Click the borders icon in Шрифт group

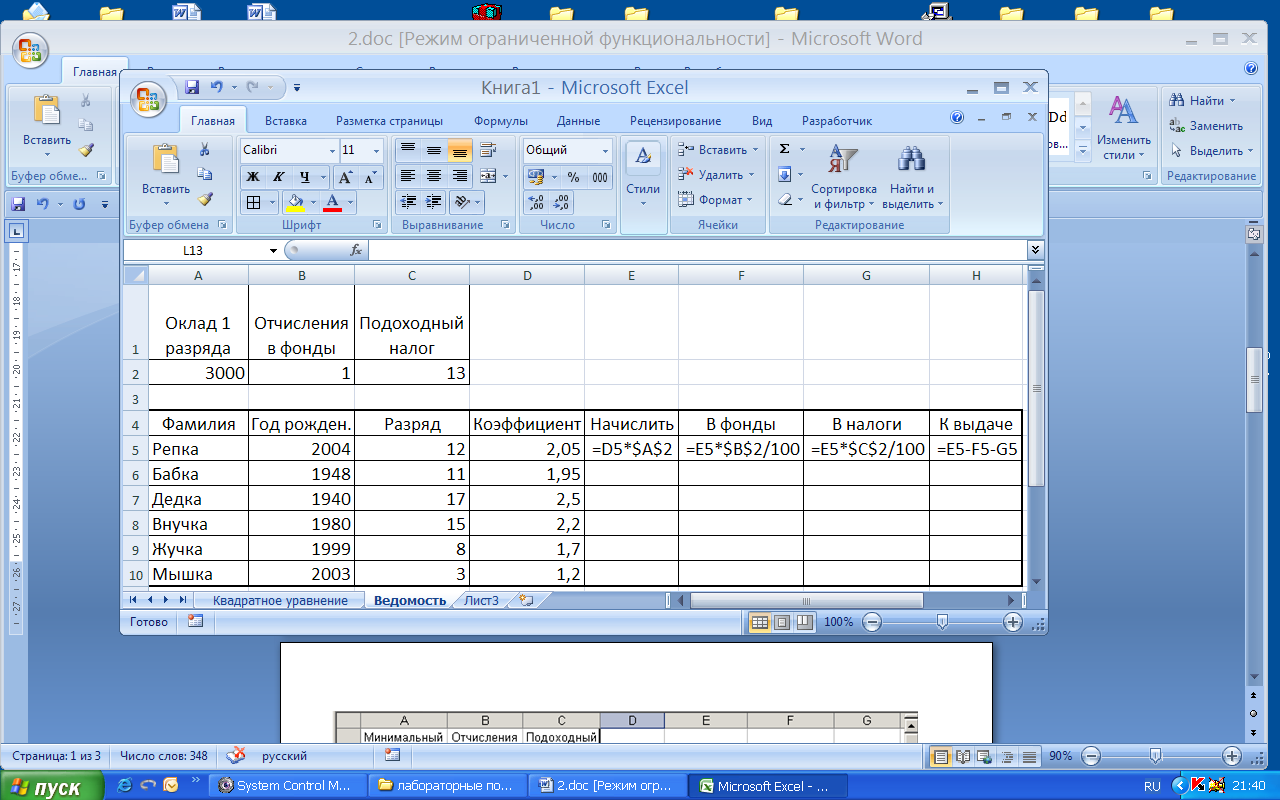click(x=254, y=203)
